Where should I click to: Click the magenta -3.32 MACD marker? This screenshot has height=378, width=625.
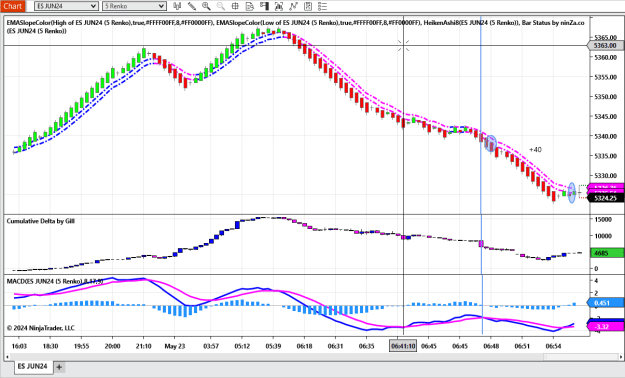[x=605, y=327]
